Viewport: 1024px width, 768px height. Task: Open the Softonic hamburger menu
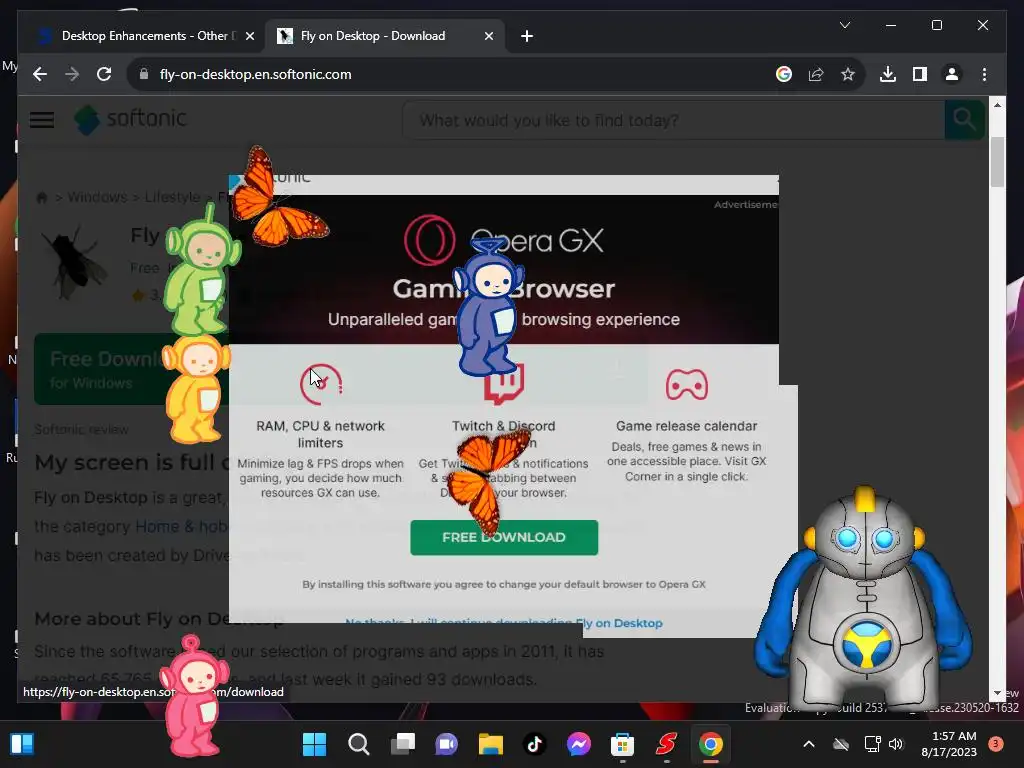pos(42,120)
